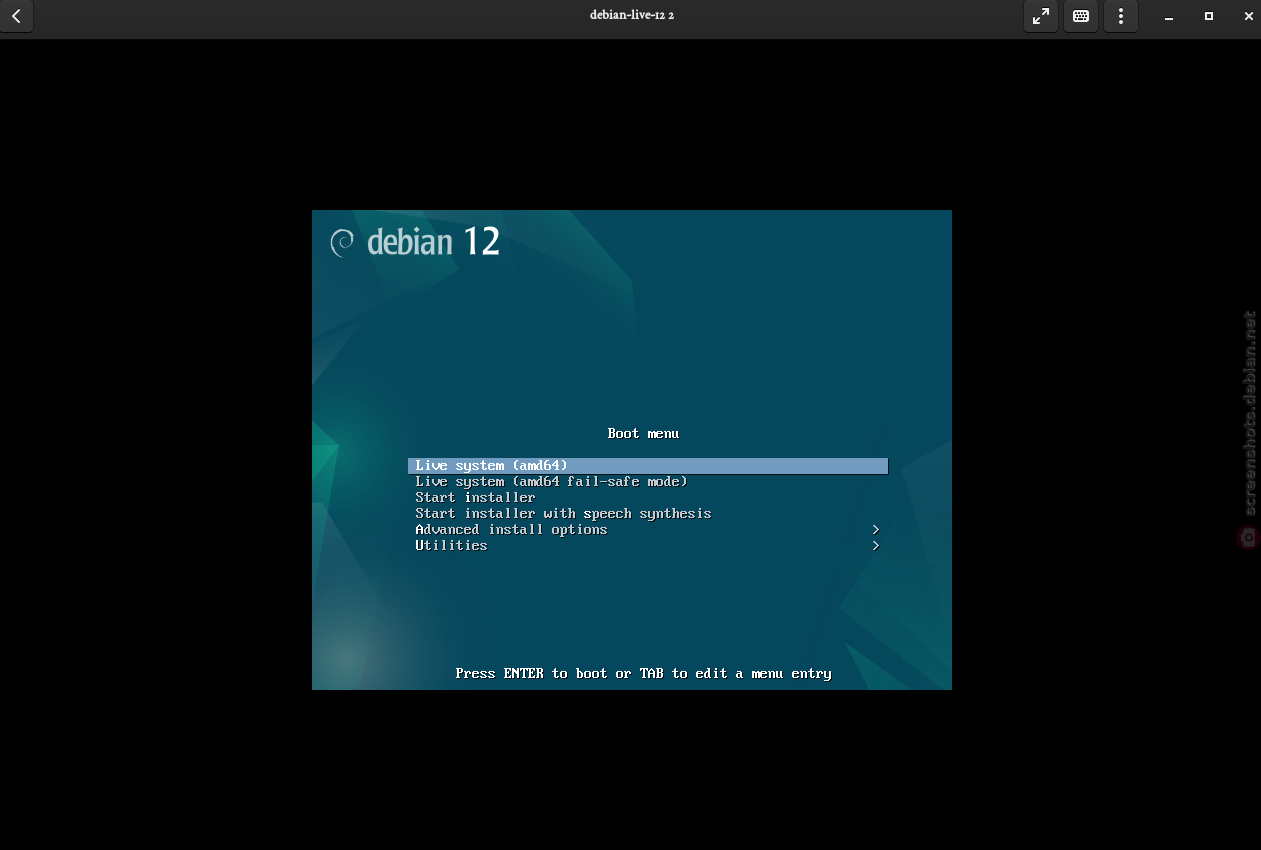The width and height of the screenshot is (1261, 850).
Task: Go back with the header arrow button
Action: coord(16,16)
